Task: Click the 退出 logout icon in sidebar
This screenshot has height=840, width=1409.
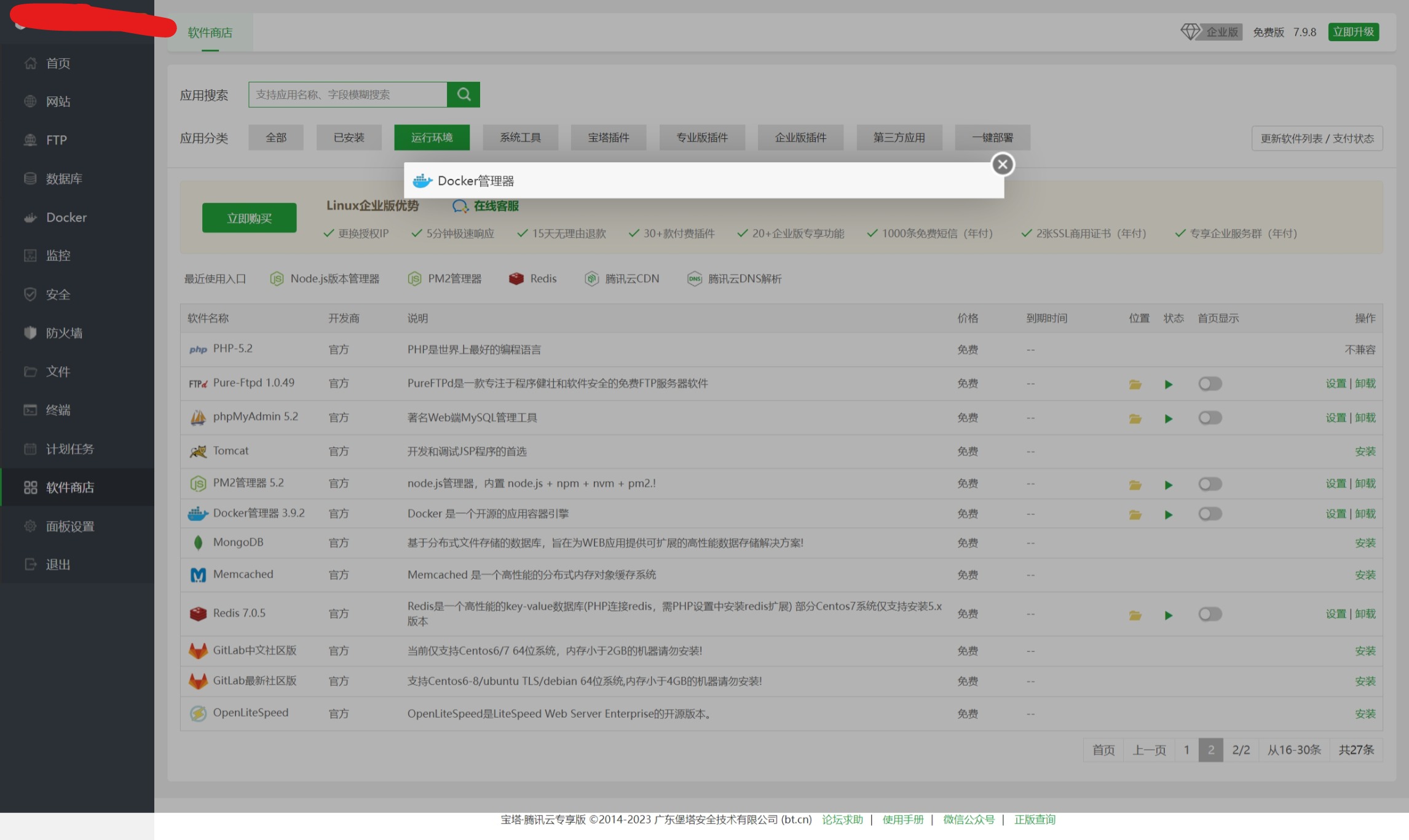Action: 30,564
